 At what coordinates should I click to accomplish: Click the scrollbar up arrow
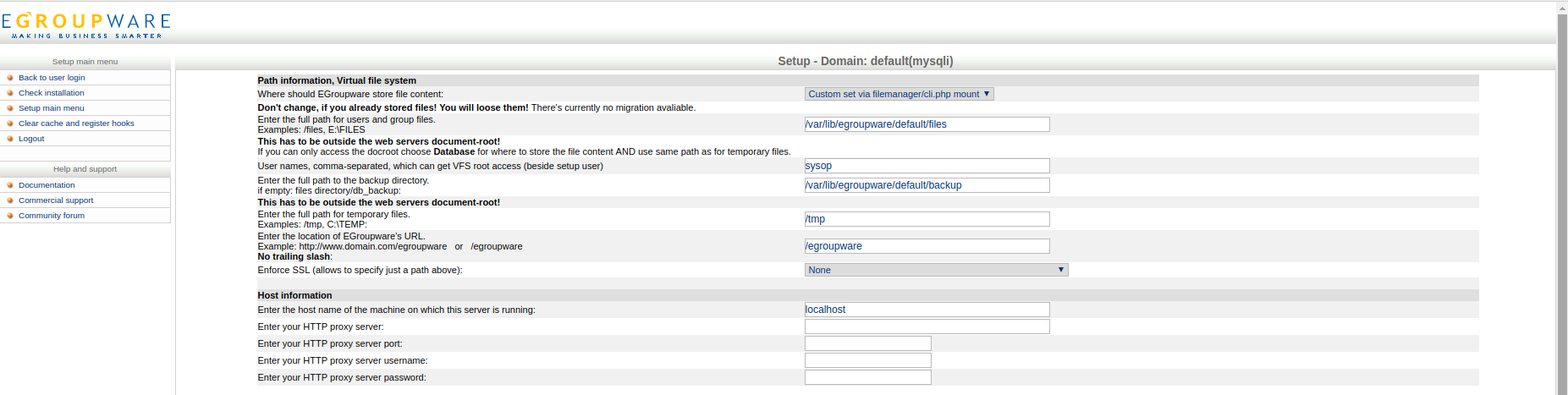pos(1562,8)
